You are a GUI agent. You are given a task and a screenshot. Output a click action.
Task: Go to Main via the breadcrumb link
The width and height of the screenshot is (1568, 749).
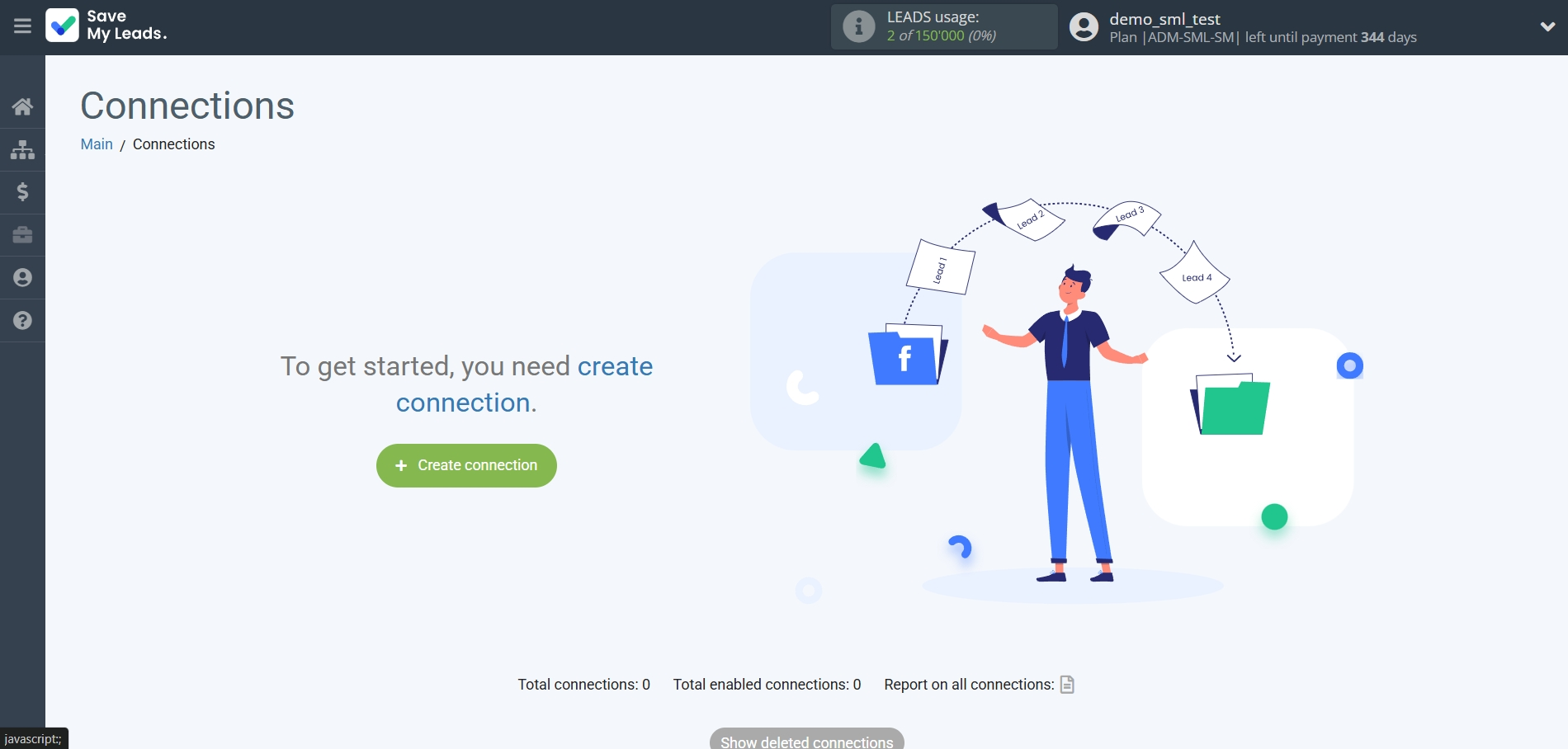pyautogui.click(x=97, y=144)
